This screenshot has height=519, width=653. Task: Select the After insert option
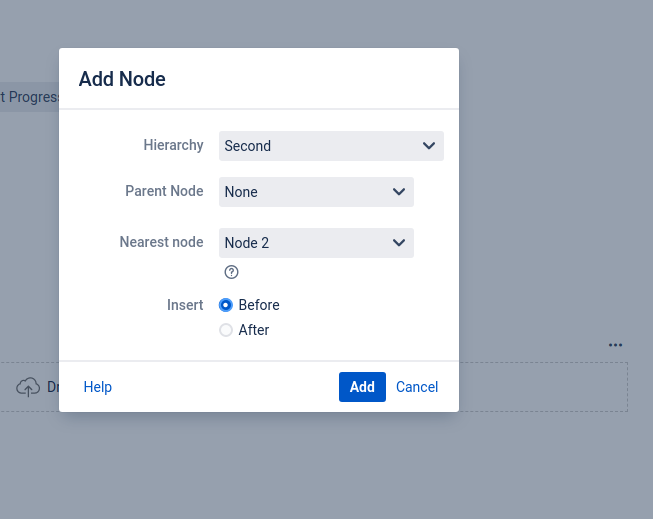pyautogui.click(x=226, y=330)
